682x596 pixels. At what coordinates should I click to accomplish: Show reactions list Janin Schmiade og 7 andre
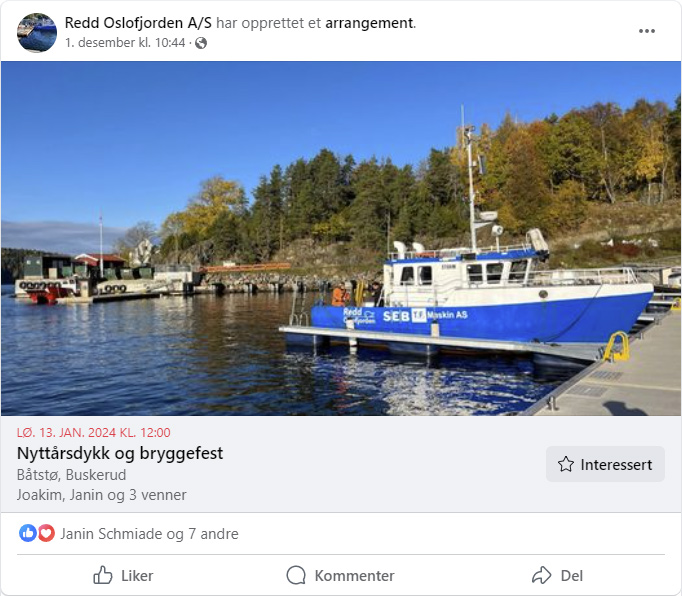tap(149, 534)
